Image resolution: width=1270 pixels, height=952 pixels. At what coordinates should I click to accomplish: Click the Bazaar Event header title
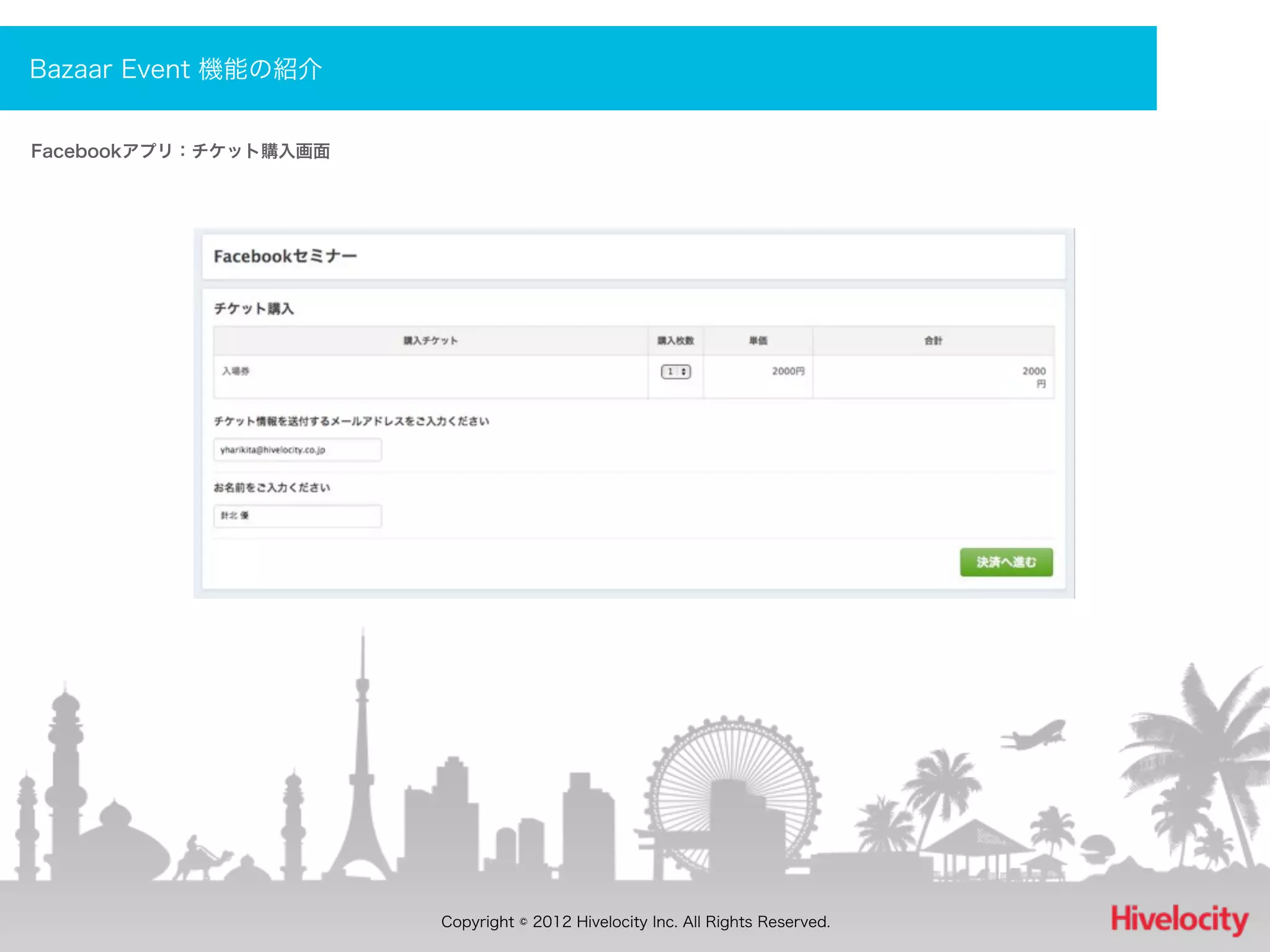pos(176,69)
